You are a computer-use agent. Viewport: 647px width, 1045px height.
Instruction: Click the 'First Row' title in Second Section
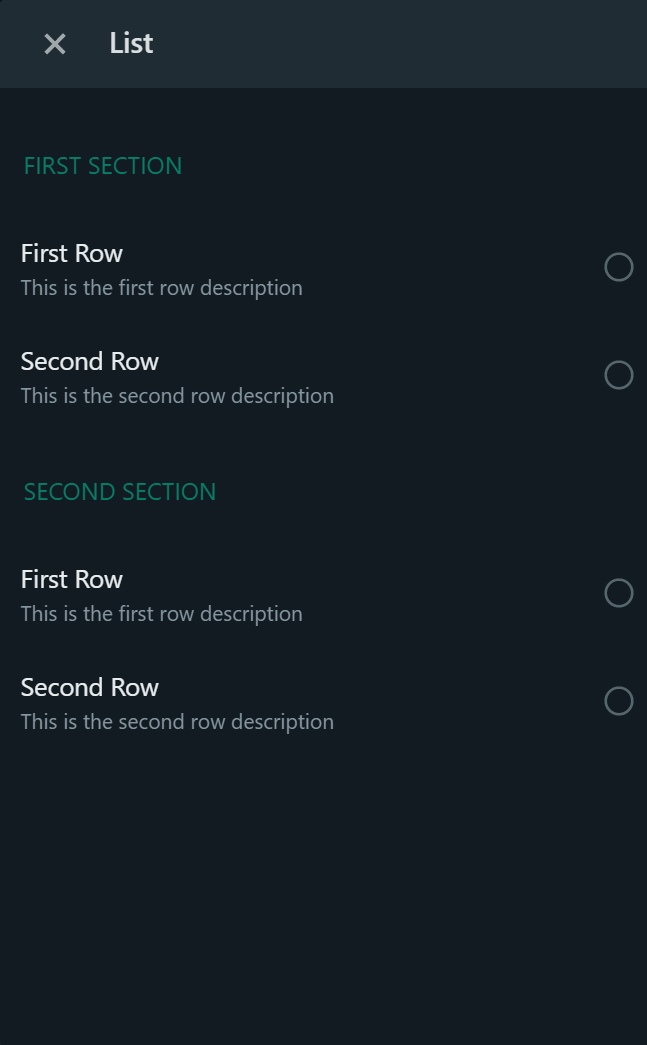(72, 580)
